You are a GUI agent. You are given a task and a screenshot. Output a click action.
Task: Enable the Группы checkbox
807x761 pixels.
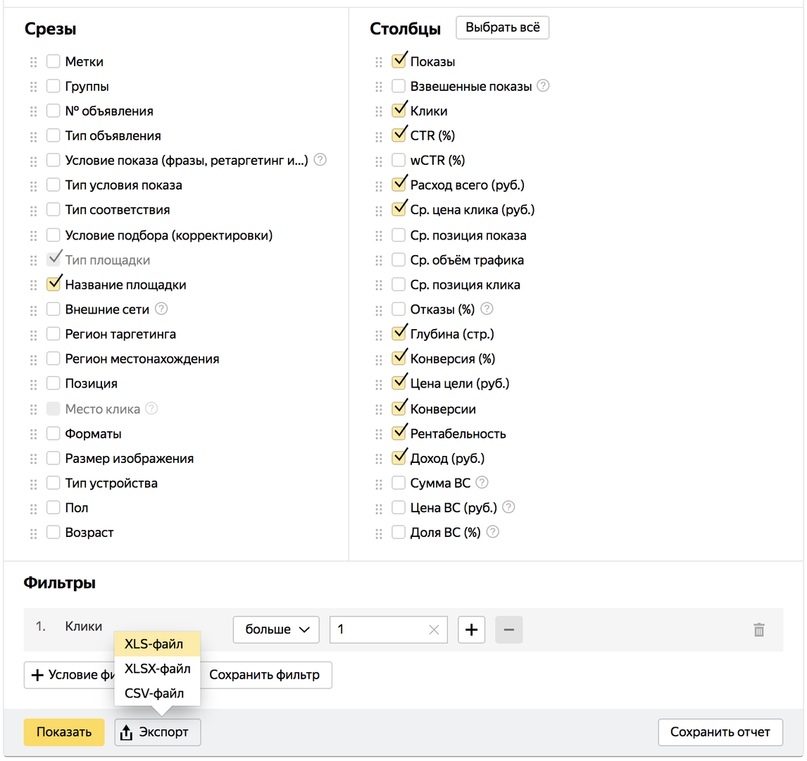[x=53, y=86]
